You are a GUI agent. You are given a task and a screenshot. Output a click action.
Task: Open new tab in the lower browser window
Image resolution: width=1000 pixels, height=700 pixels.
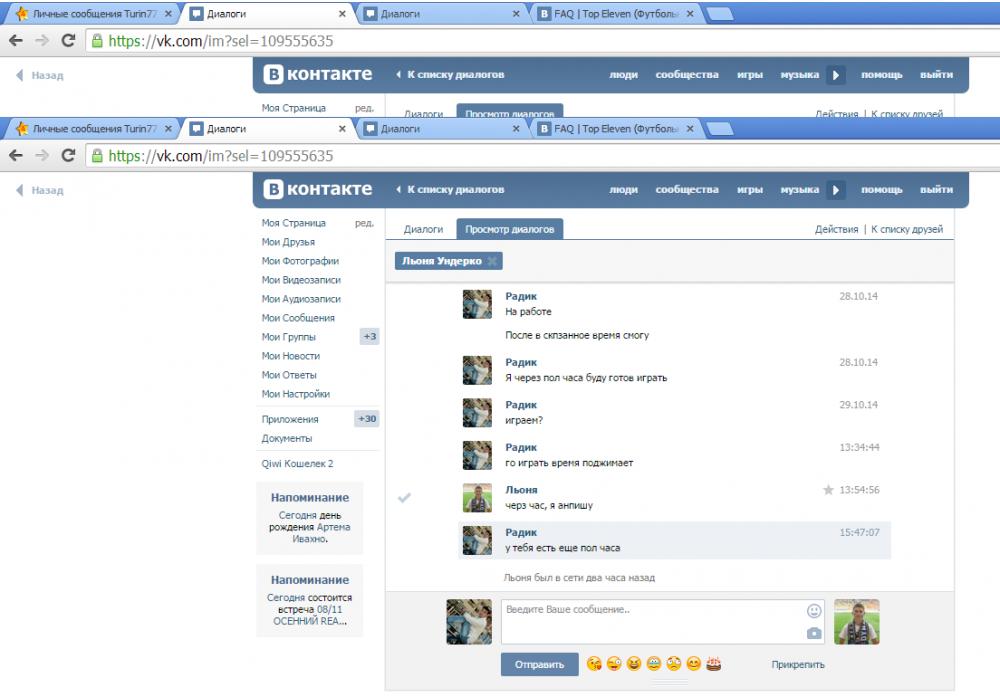[x=721, y=129]
